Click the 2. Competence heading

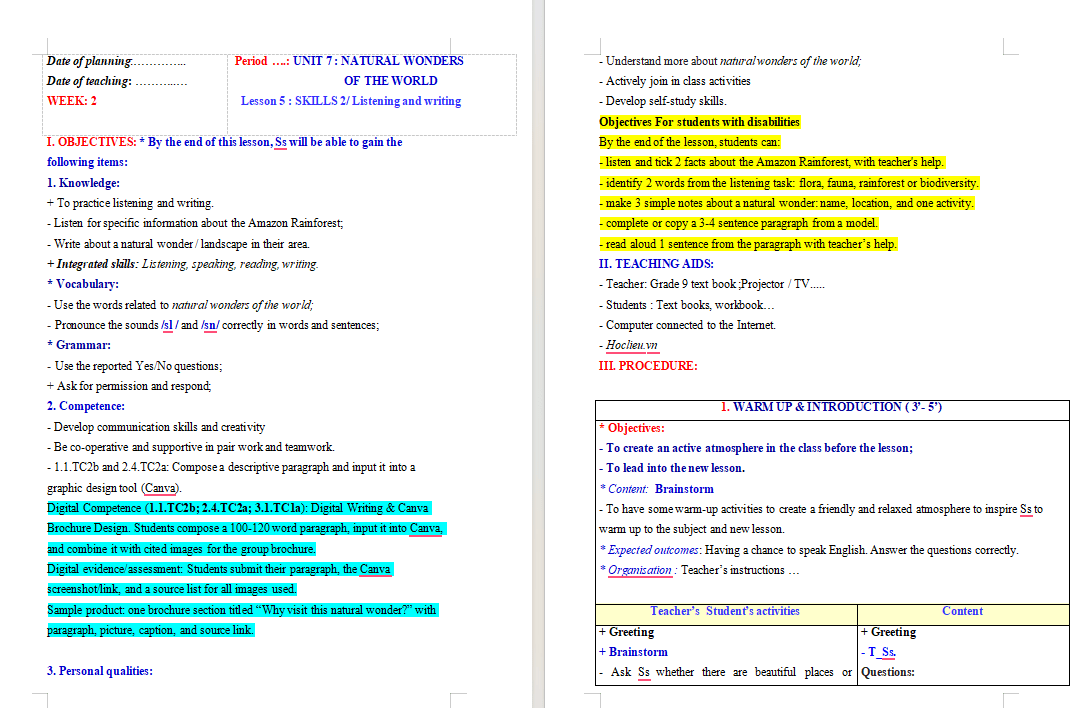pyautogui.click(x=86, y=406)
